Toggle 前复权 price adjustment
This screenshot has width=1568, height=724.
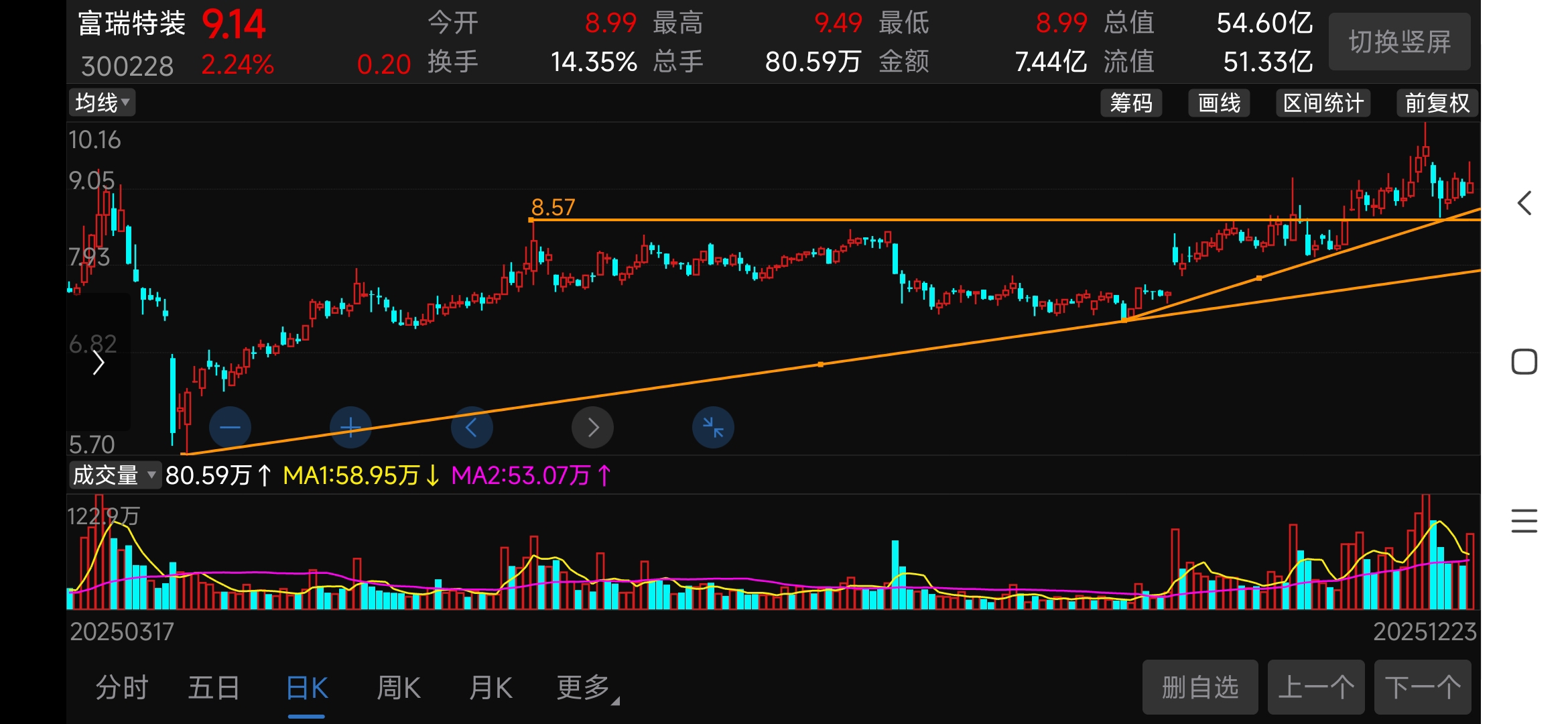pos(1437,103)
